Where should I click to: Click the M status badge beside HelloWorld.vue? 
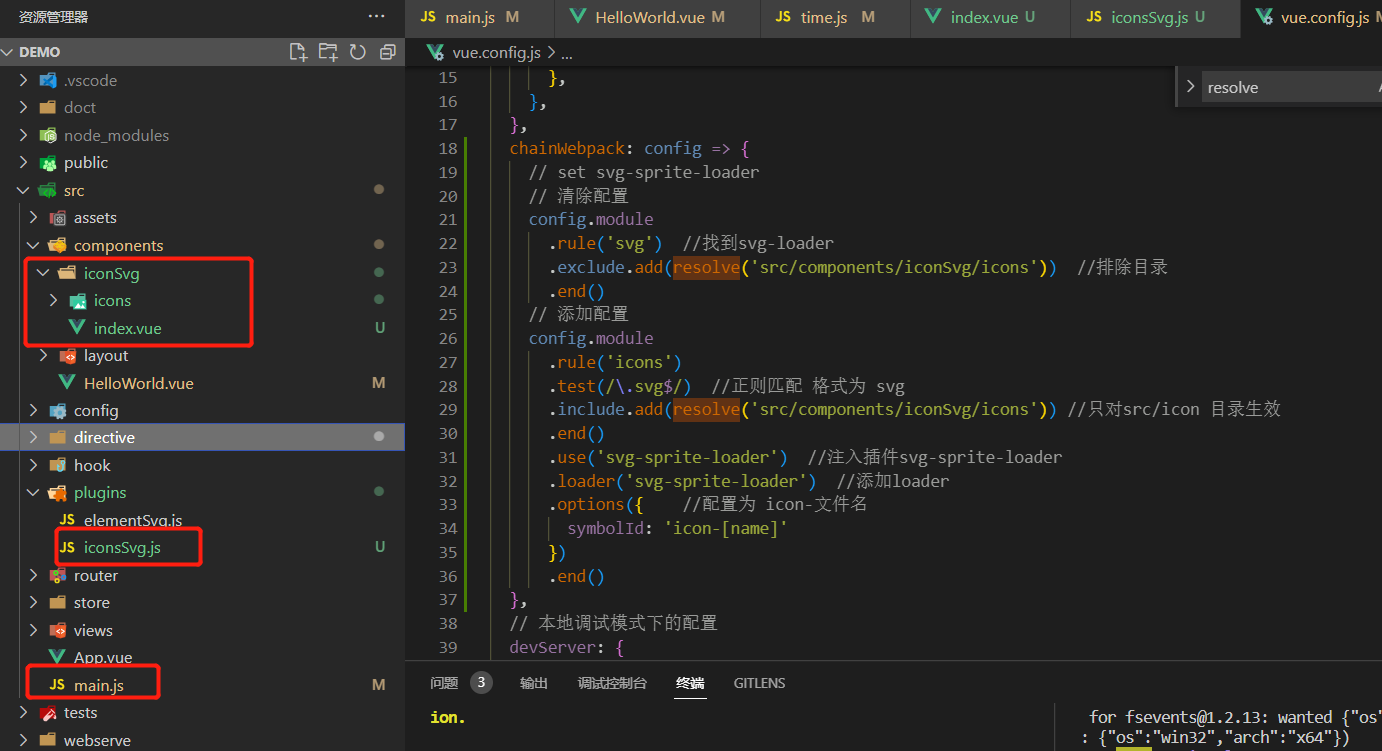click(379, 383)
